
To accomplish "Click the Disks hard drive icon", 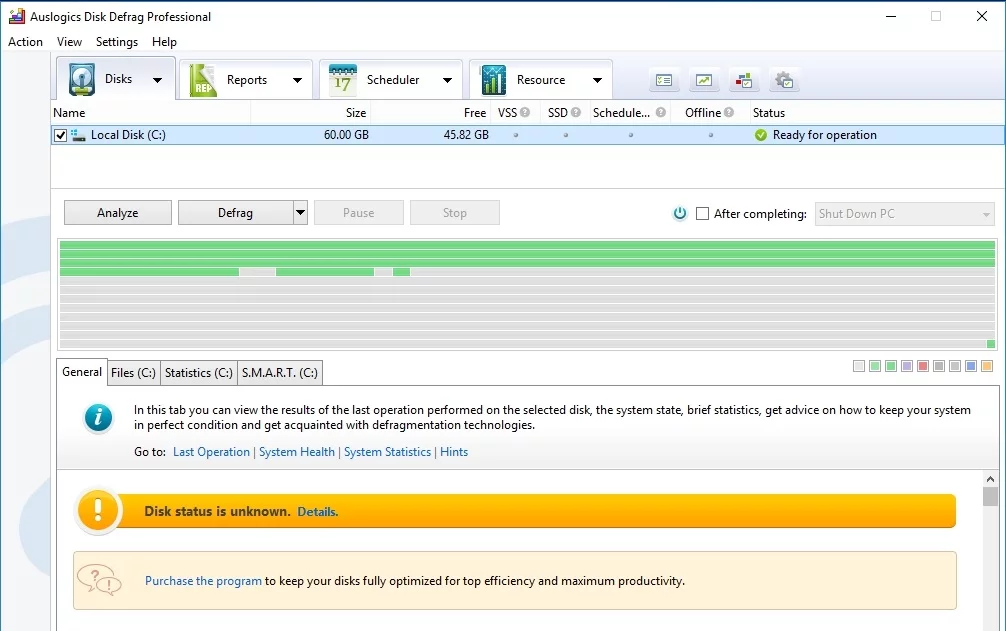I will 81,80.
